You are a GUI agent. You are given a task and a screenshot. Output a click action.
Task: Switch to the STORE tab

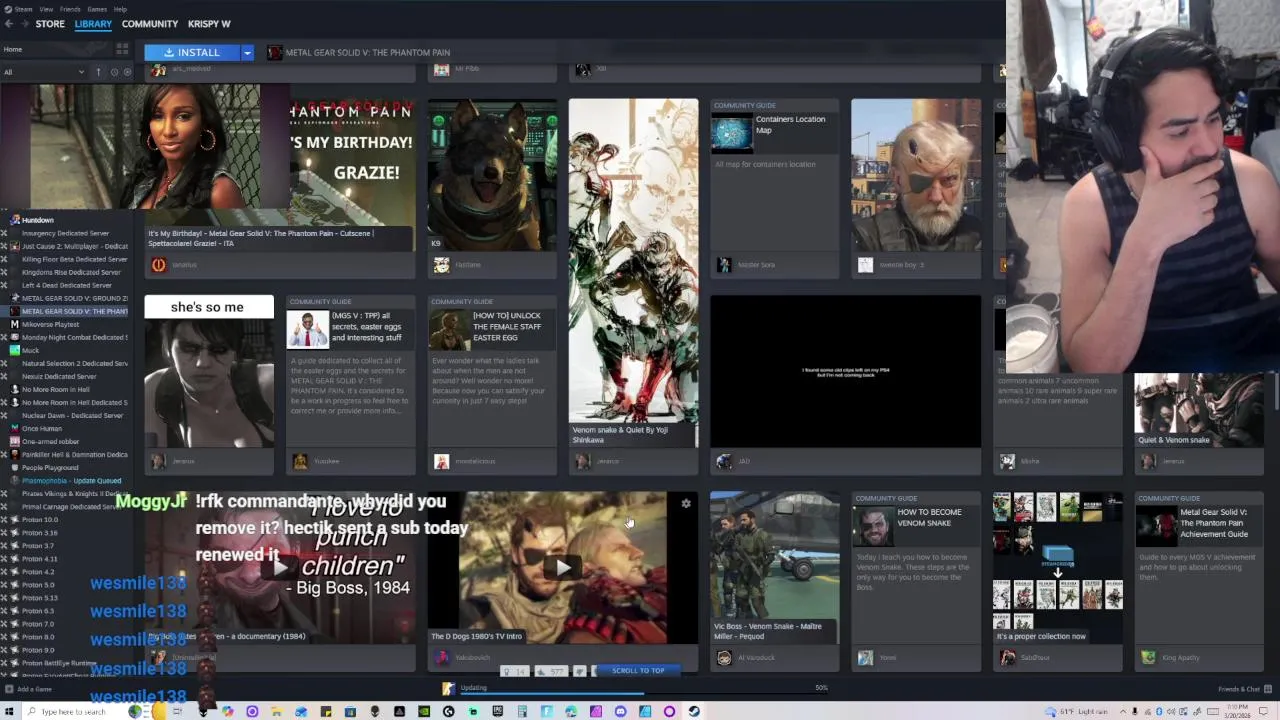coord(50,24)
